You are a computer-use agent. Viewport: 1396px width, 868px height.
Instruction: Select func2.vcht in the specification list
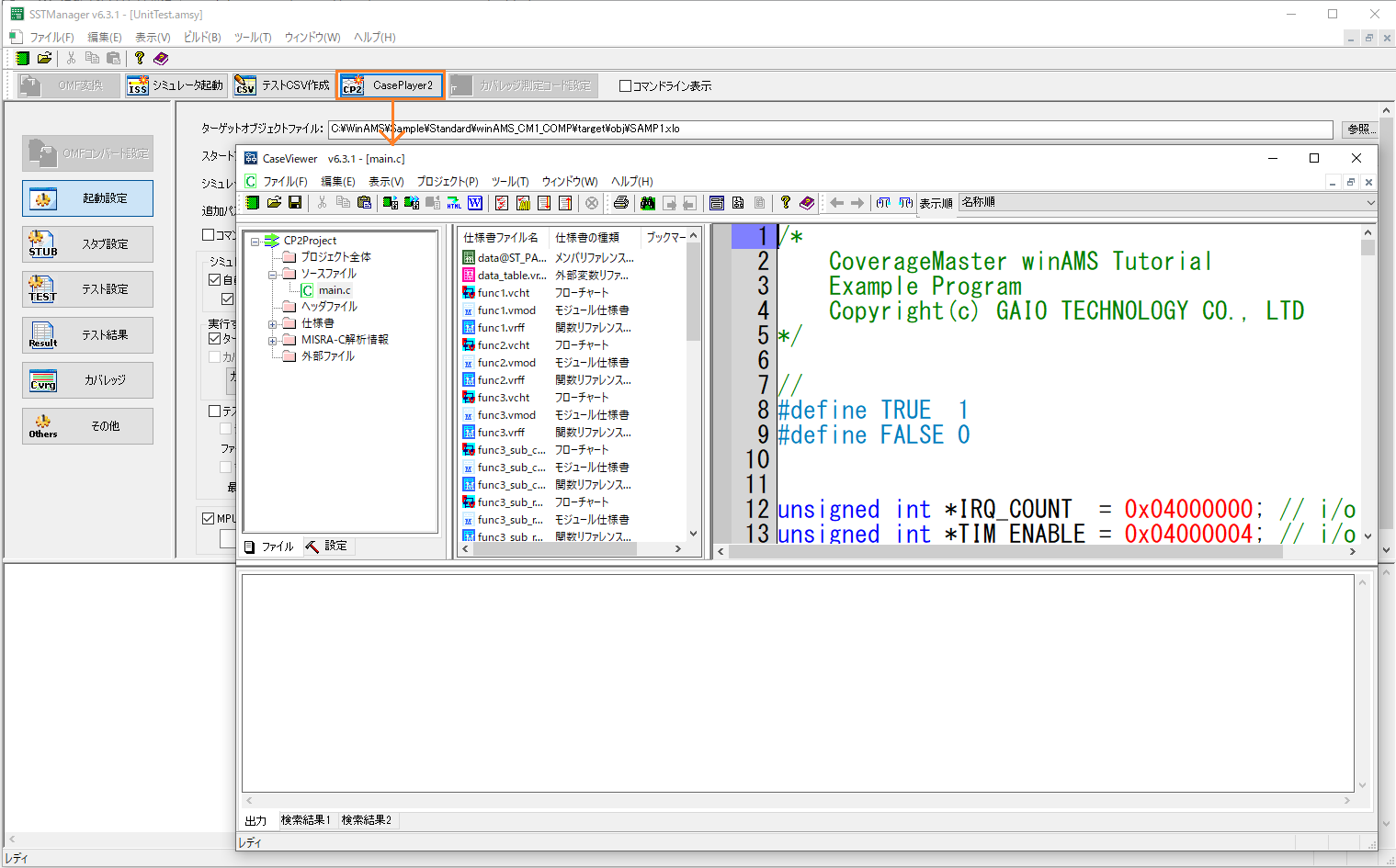503,345
